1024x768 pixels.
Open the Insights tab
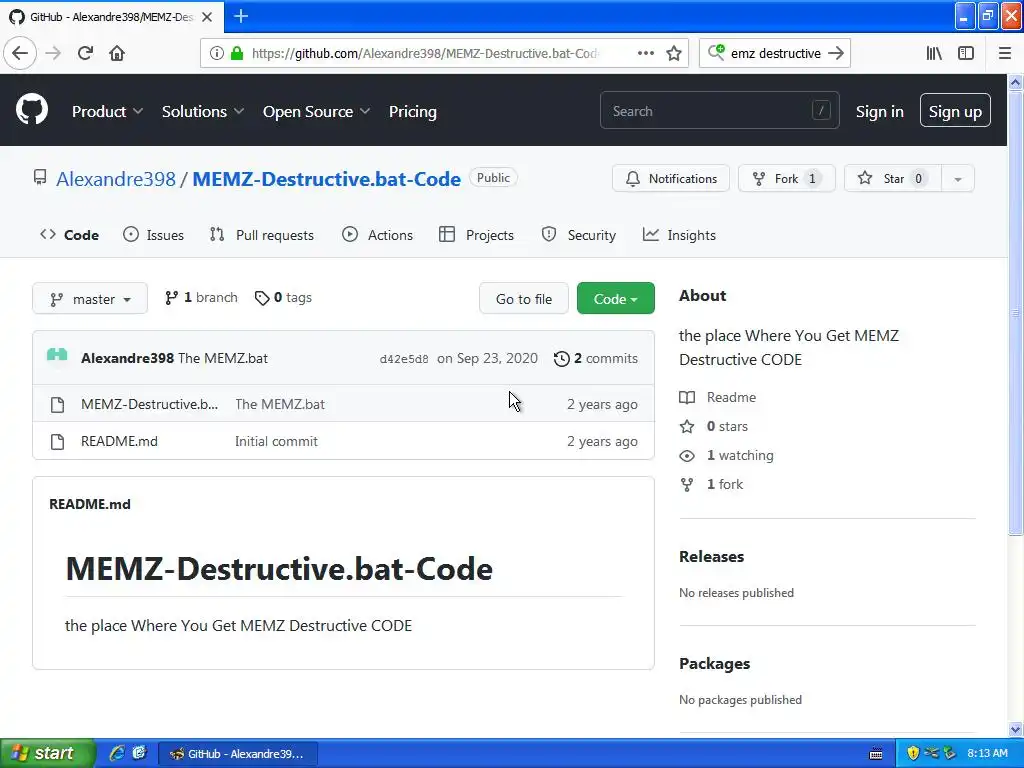click(679, 235)
